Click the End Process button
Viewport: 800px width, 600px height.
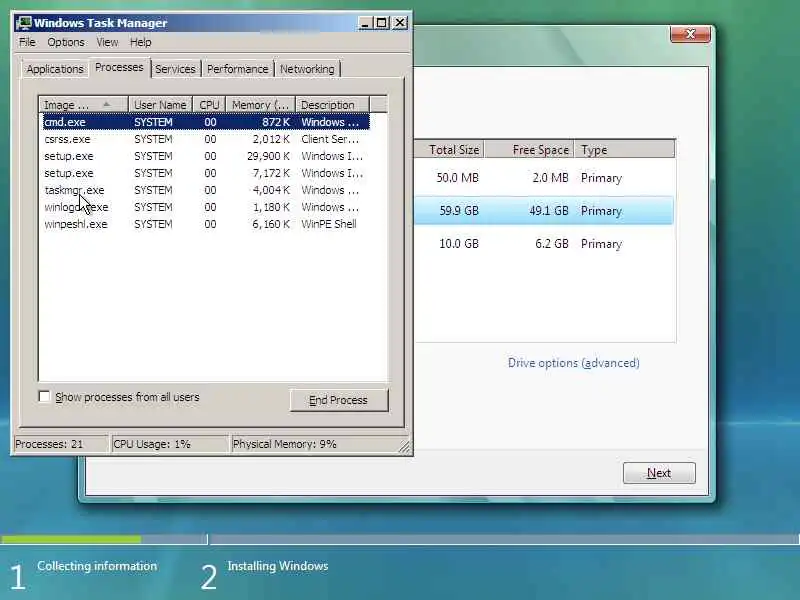click(x=339, y=400)
